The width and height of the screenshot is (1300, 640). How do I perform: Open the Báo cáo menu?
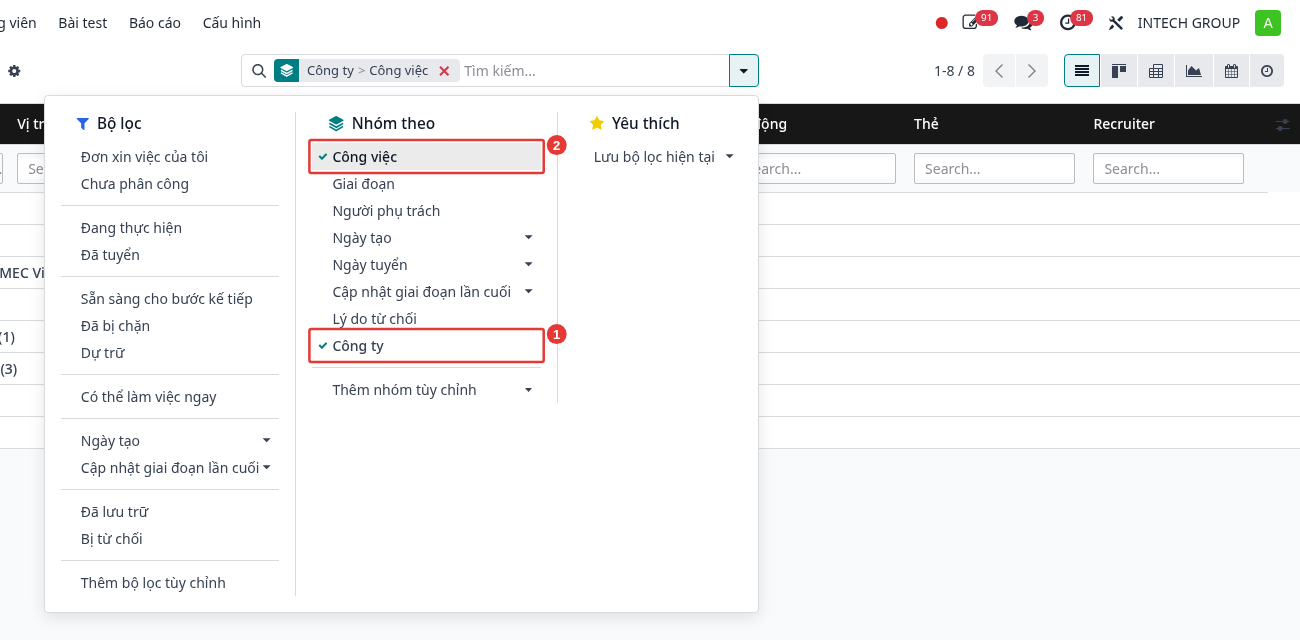[155, 23]
